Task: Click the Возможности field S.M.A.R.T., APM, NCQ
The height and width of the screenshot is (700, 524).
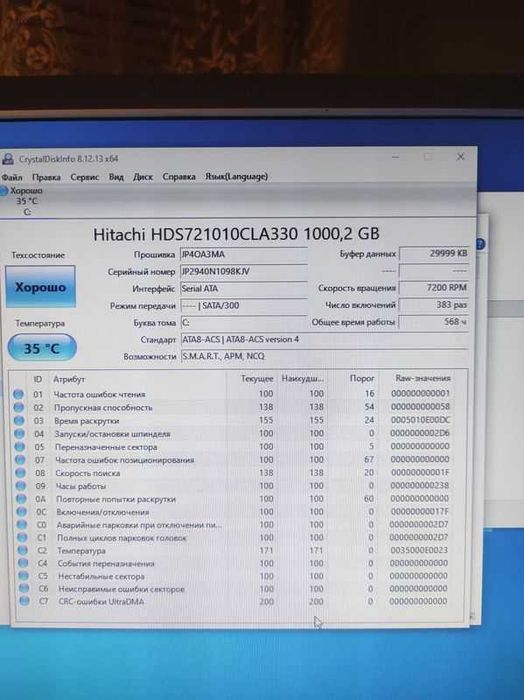Action: pyautogui.click(x=324, y=356)
